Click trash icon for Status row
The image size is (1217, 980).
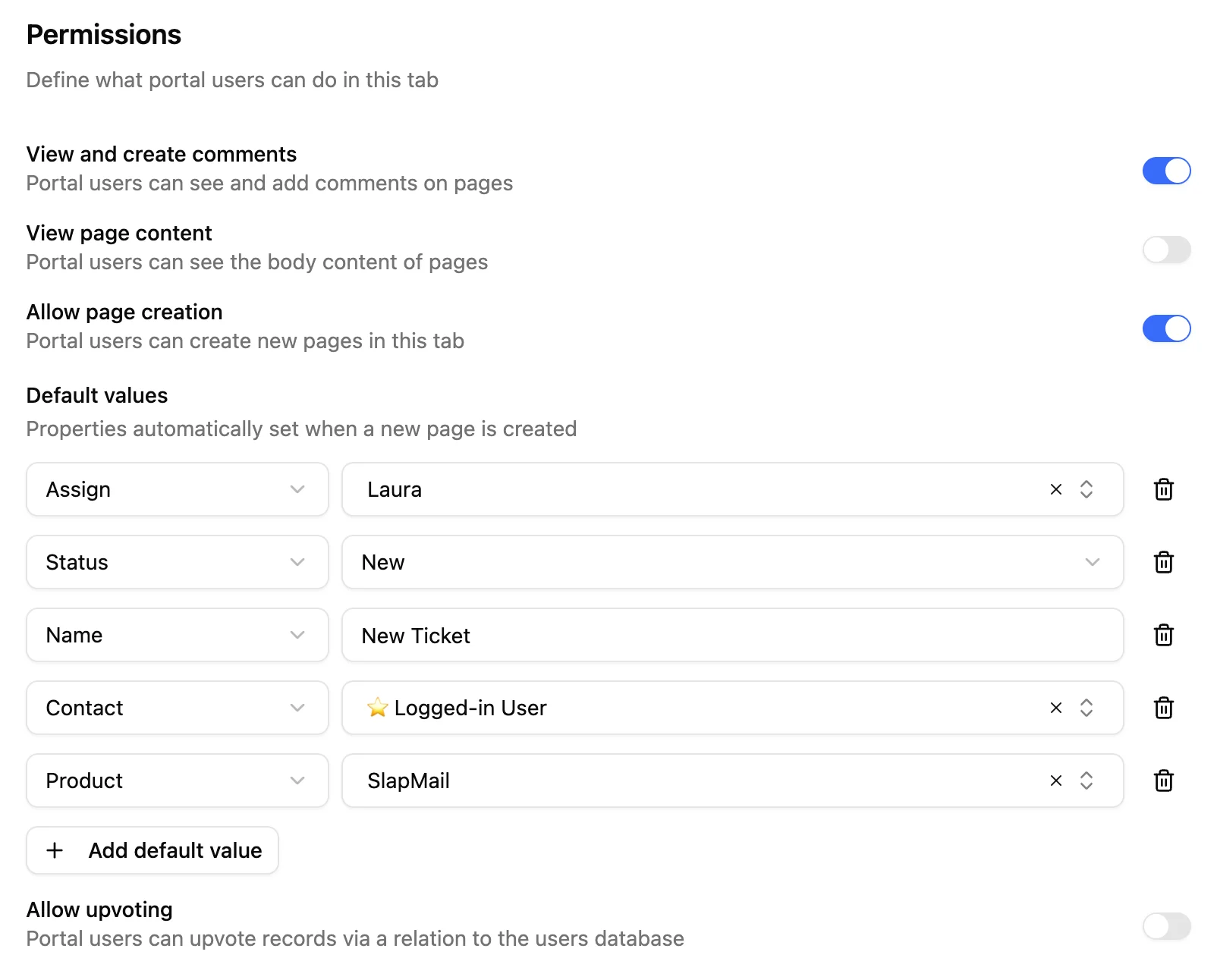pyautogui.click(x=1163, y=562)
